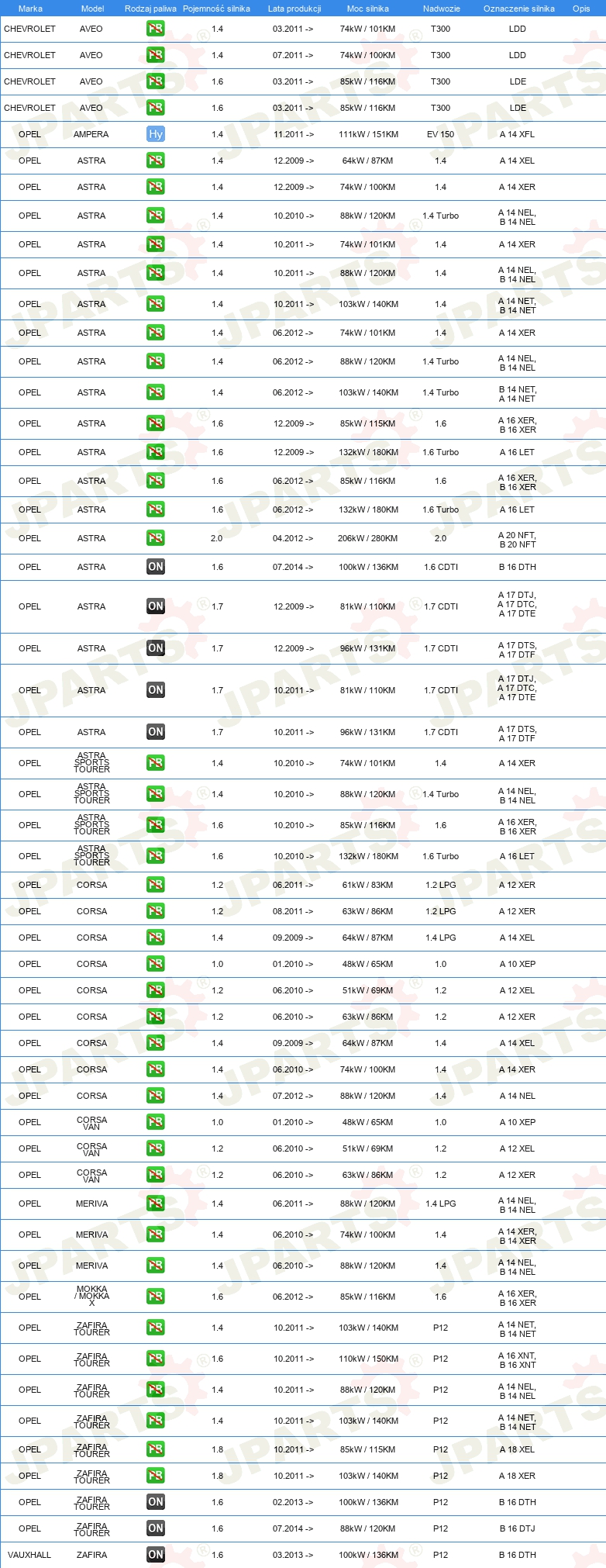This screenshot has width=606, height=1568.
Task: Click petrol icon in Astra 12.2009 132kW/180KM row
Action: [x=155, y=452]
